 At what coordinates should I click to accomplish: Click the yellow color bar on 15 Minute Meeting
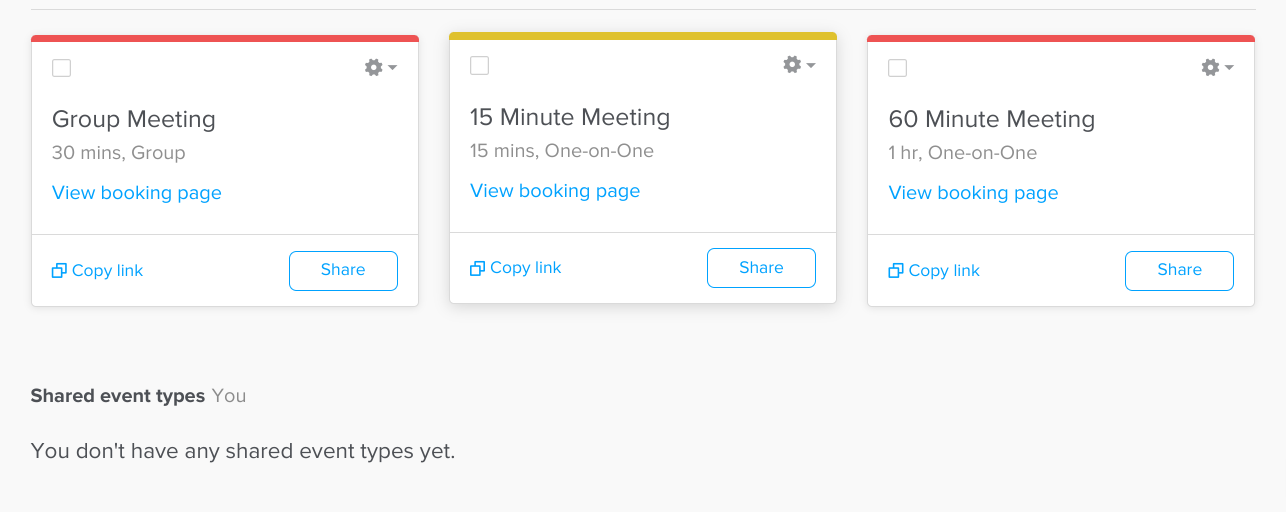point(642,36)
